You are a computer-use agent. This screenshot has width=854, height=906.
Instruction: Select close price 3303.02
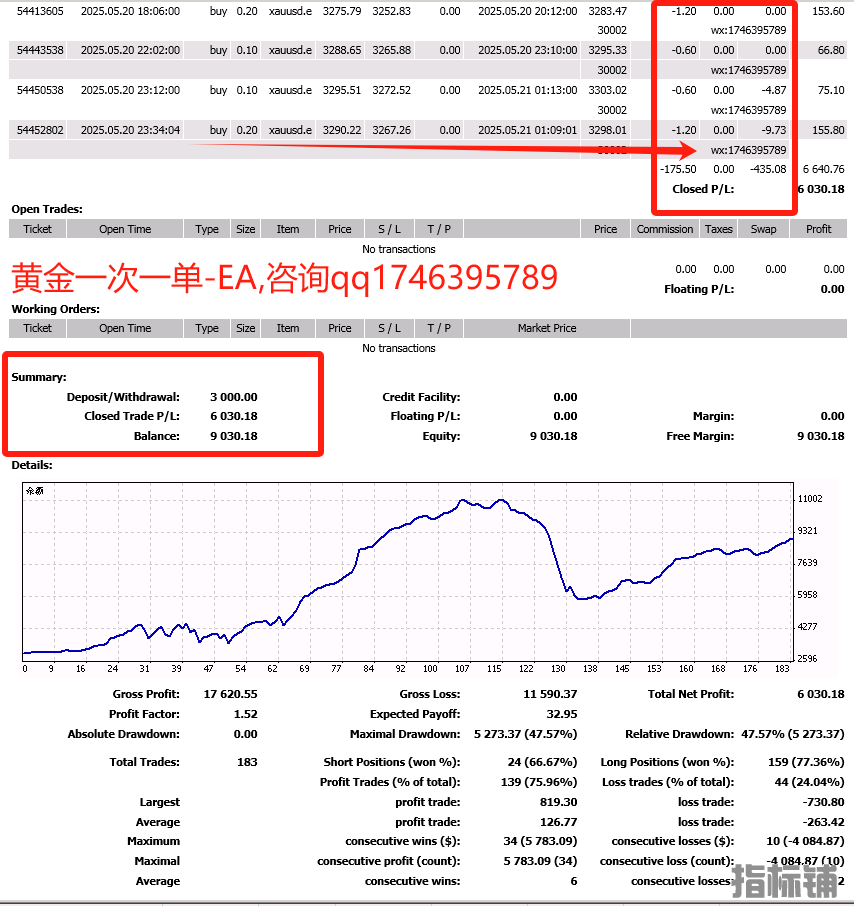tap(608, 90)
